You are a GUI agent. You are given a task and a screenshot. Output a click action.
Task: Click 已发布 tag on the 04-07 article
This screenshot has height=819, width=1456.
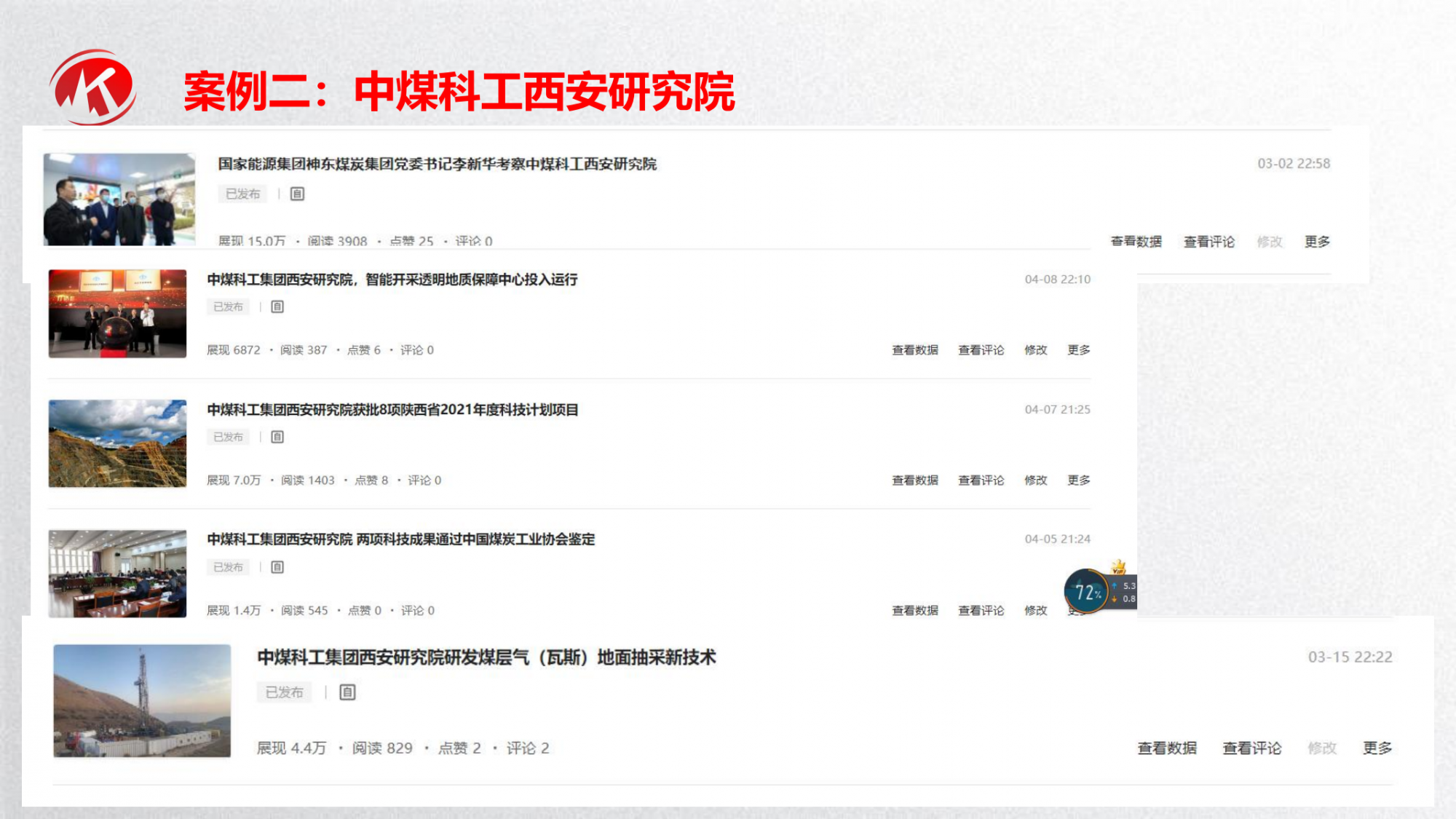[228, 437]
